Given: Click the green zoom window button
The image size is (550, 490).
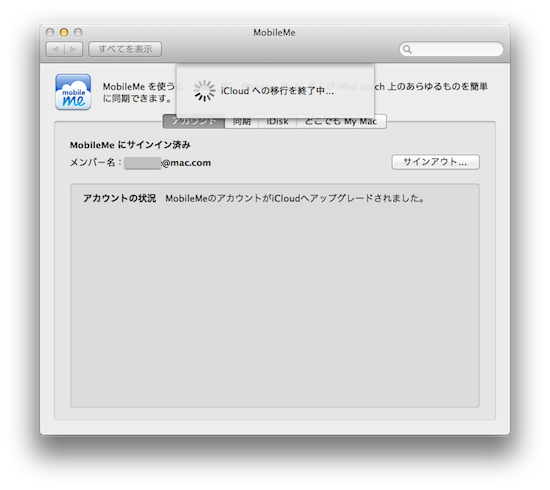Looking at the screenshot, I should point(78,32).
